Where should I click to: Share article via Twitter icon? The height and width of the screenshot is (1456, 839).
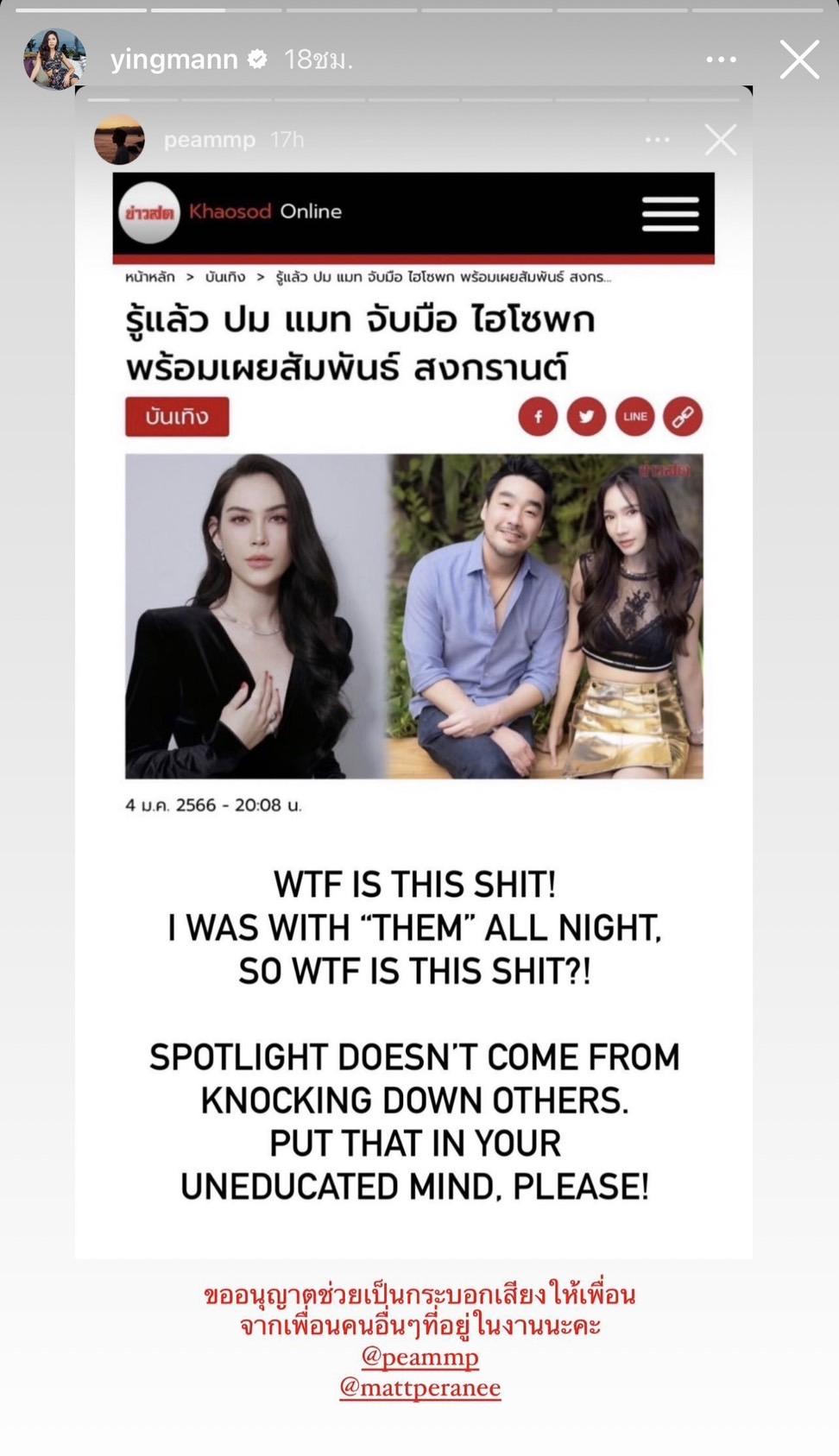coord(586,417)
